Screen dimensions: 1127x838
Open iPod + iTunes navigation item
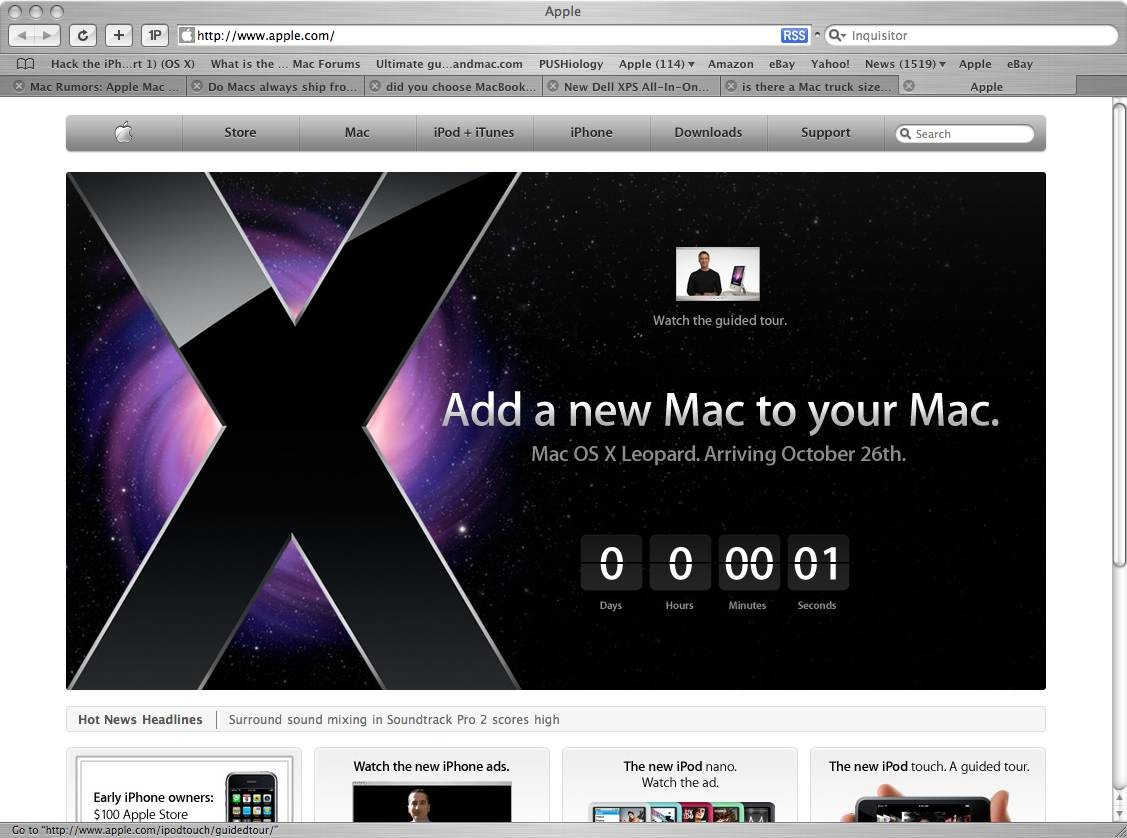tap(474, 132)
